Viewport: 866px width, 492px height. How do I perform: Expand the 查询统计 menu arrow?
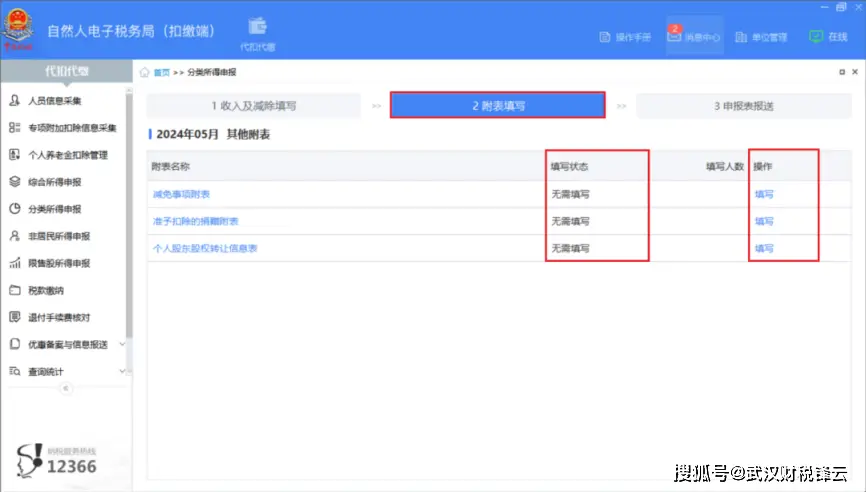click(122, 371)
